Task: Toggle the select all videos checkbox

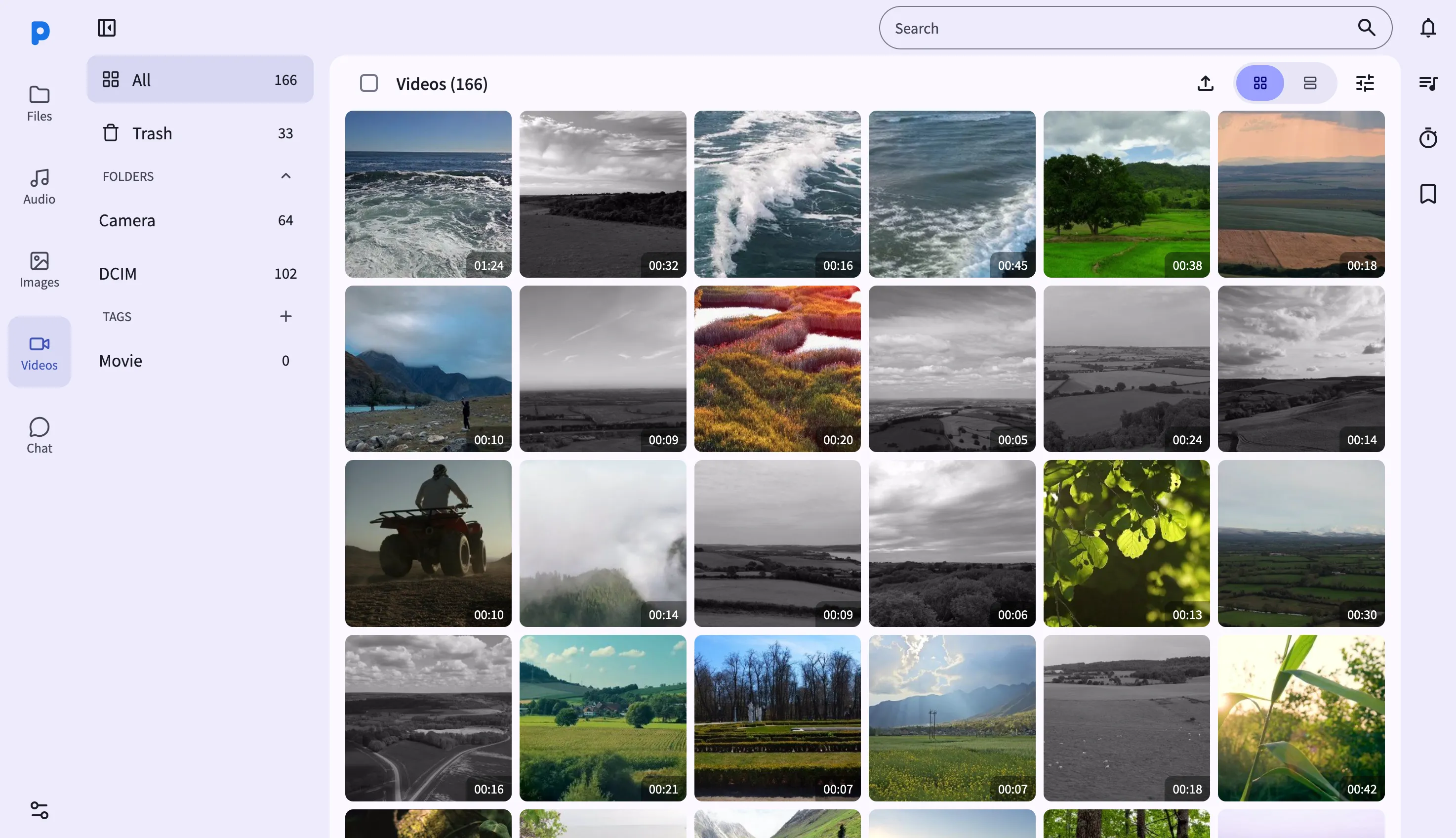Action: click(x=369, y=84)
